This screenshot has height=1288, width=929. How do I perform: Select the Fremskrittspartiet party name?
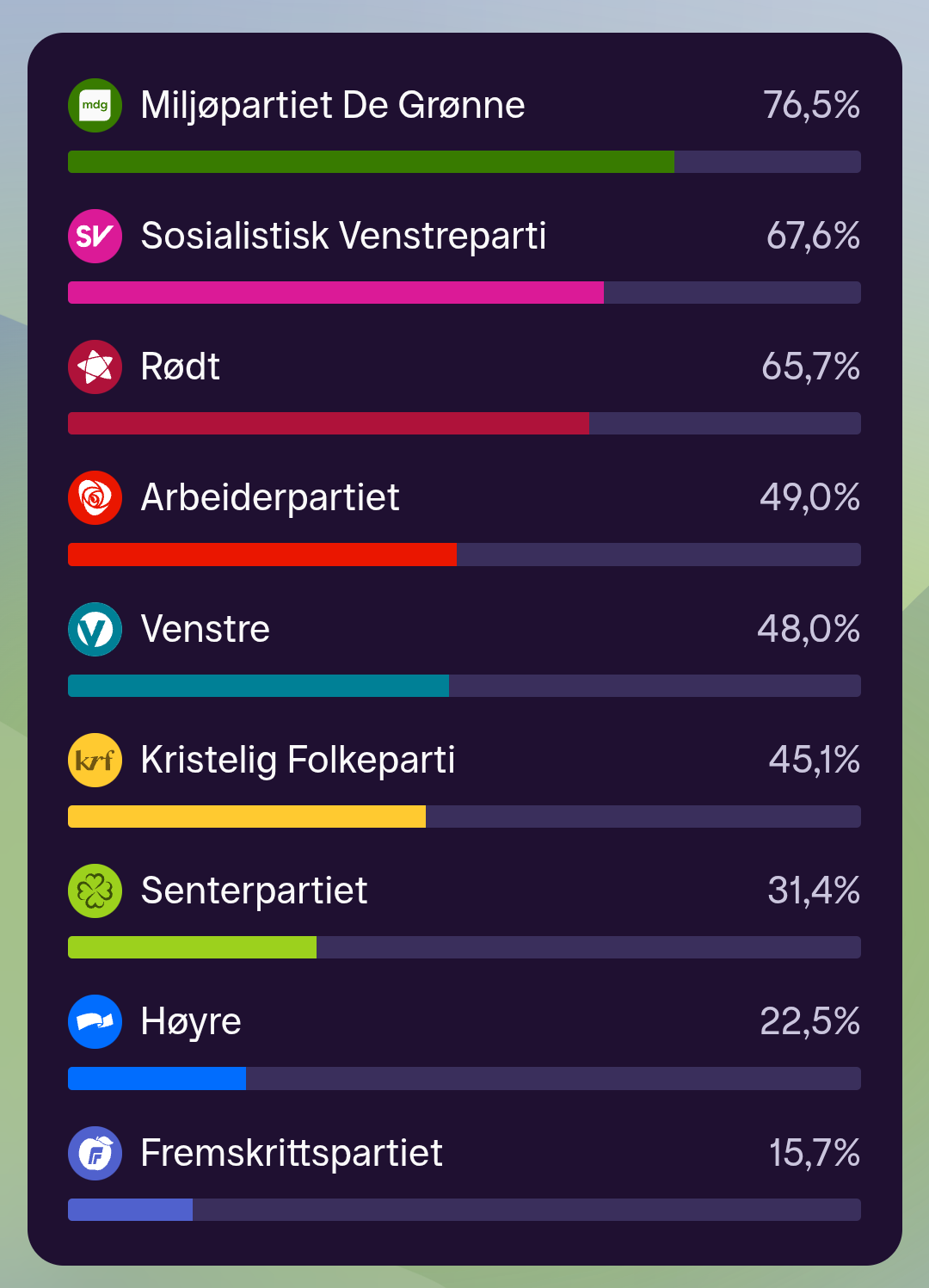pos(292,1153)
